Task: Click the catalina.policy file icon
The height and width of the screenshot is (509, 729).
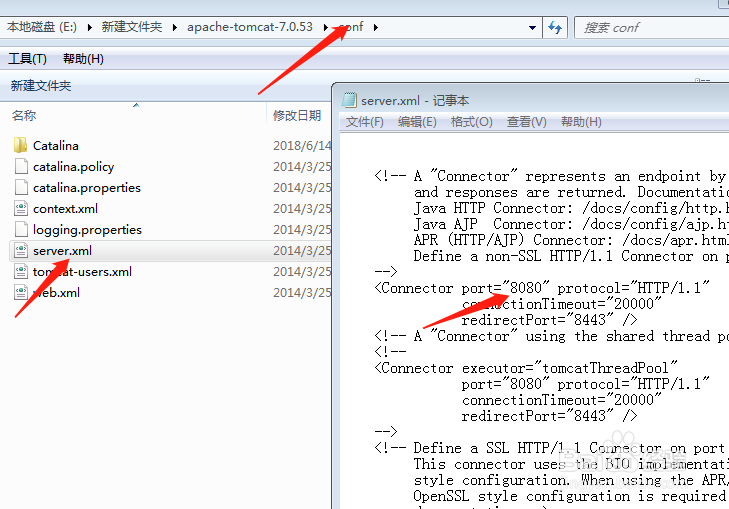Action: click(20, 166)
